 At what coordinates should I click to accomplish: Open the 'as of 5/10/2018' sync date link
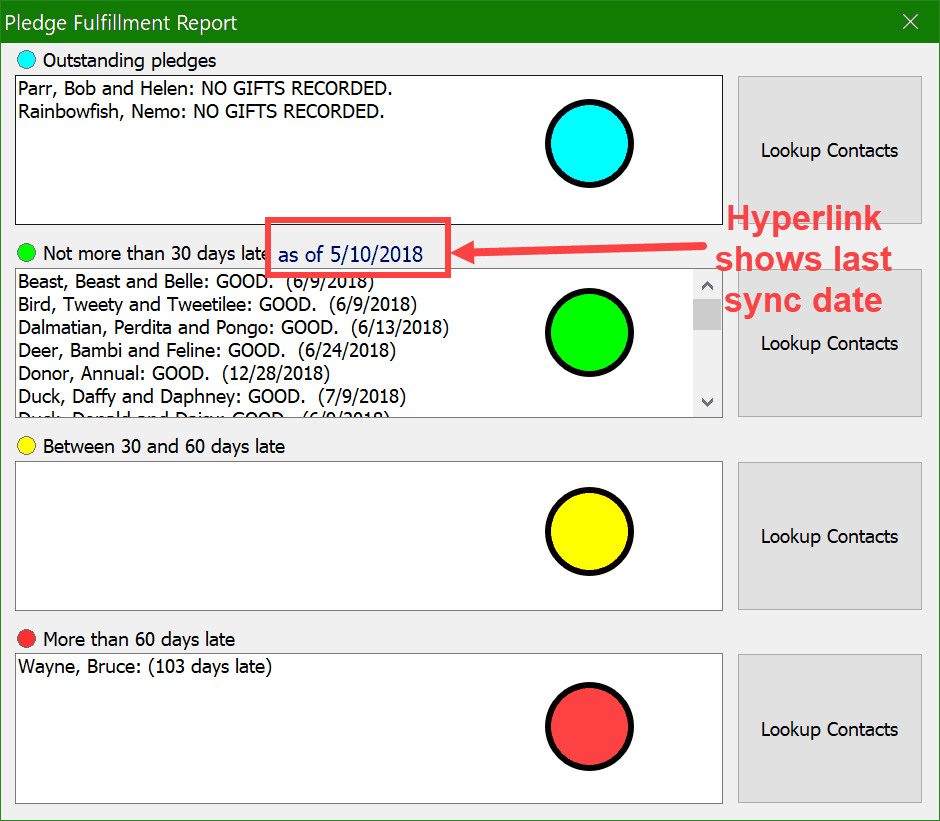coord(350,255)
